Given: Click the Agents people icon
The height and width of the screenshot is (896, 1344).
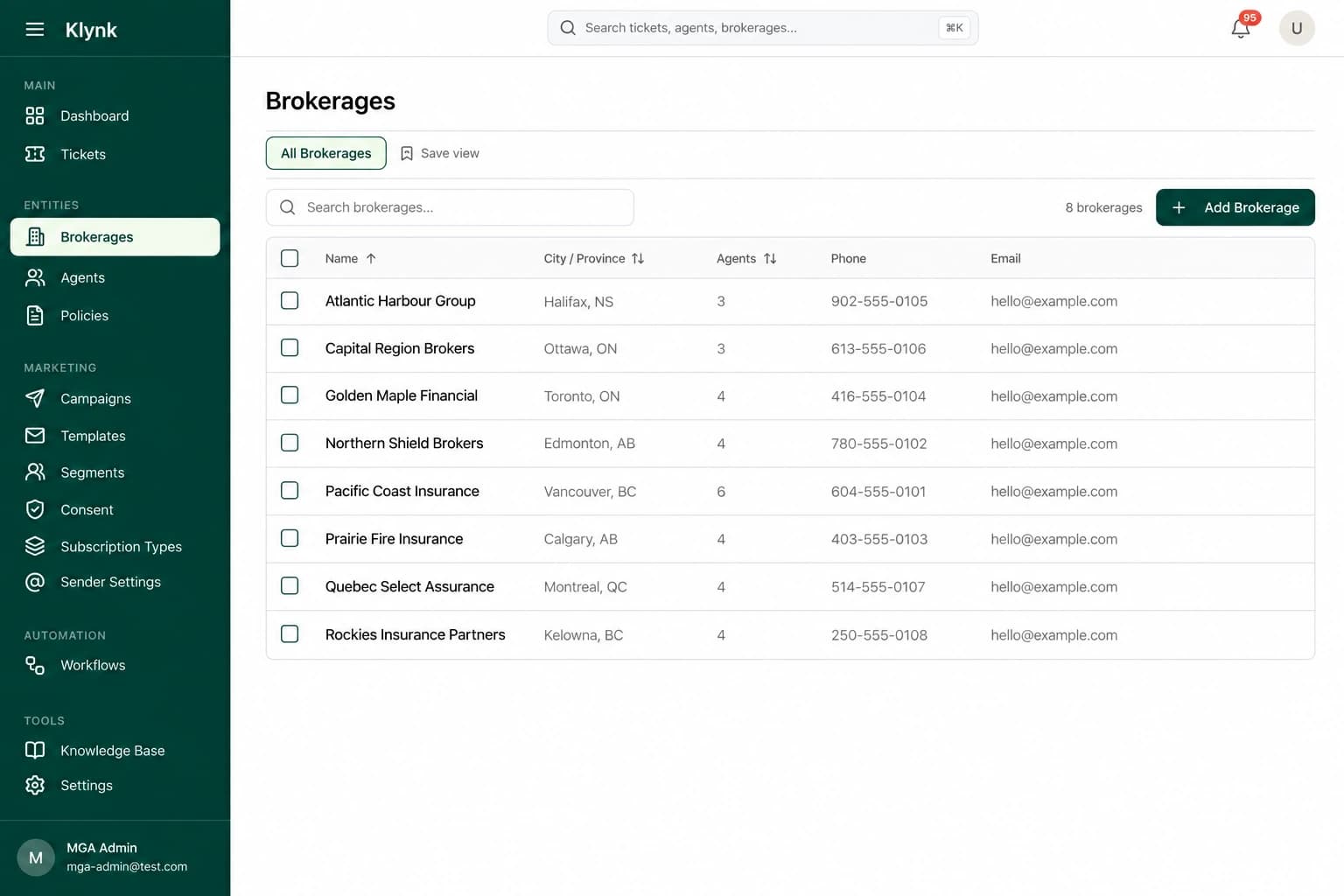Looking at the screenshot, I should pyautogui.click(x=35, y=277).
